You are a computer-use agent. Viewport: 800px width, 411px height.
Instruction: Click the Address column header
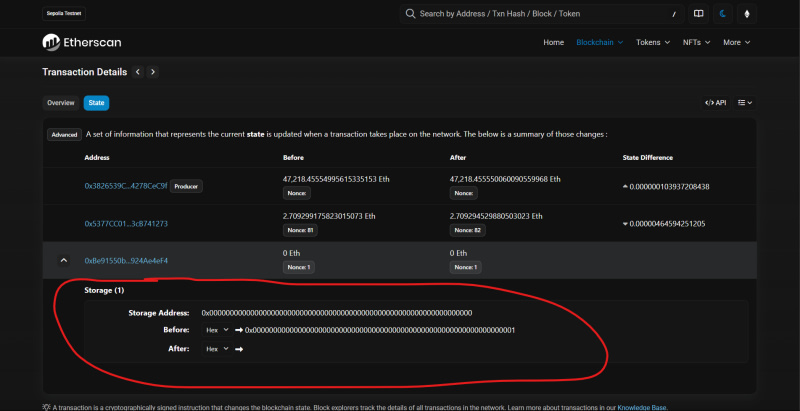(97, 158)
